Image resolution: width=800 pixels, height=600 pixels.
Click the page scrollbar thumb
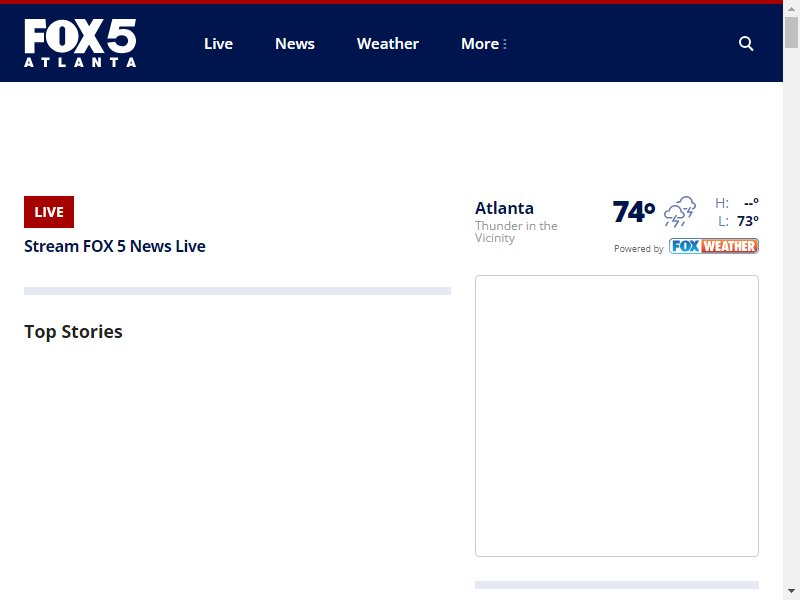point(791,32)
